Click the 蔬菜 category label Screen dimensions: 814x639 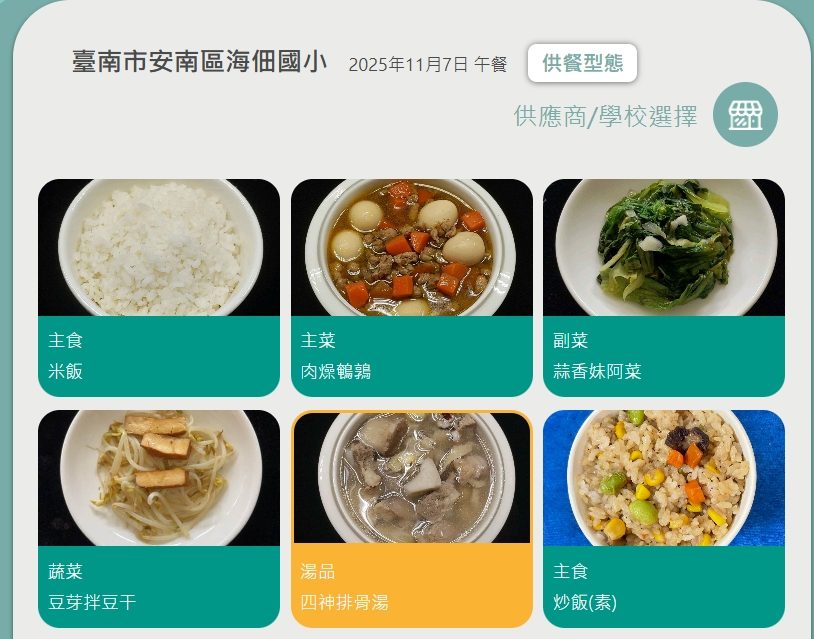(65, 571)
